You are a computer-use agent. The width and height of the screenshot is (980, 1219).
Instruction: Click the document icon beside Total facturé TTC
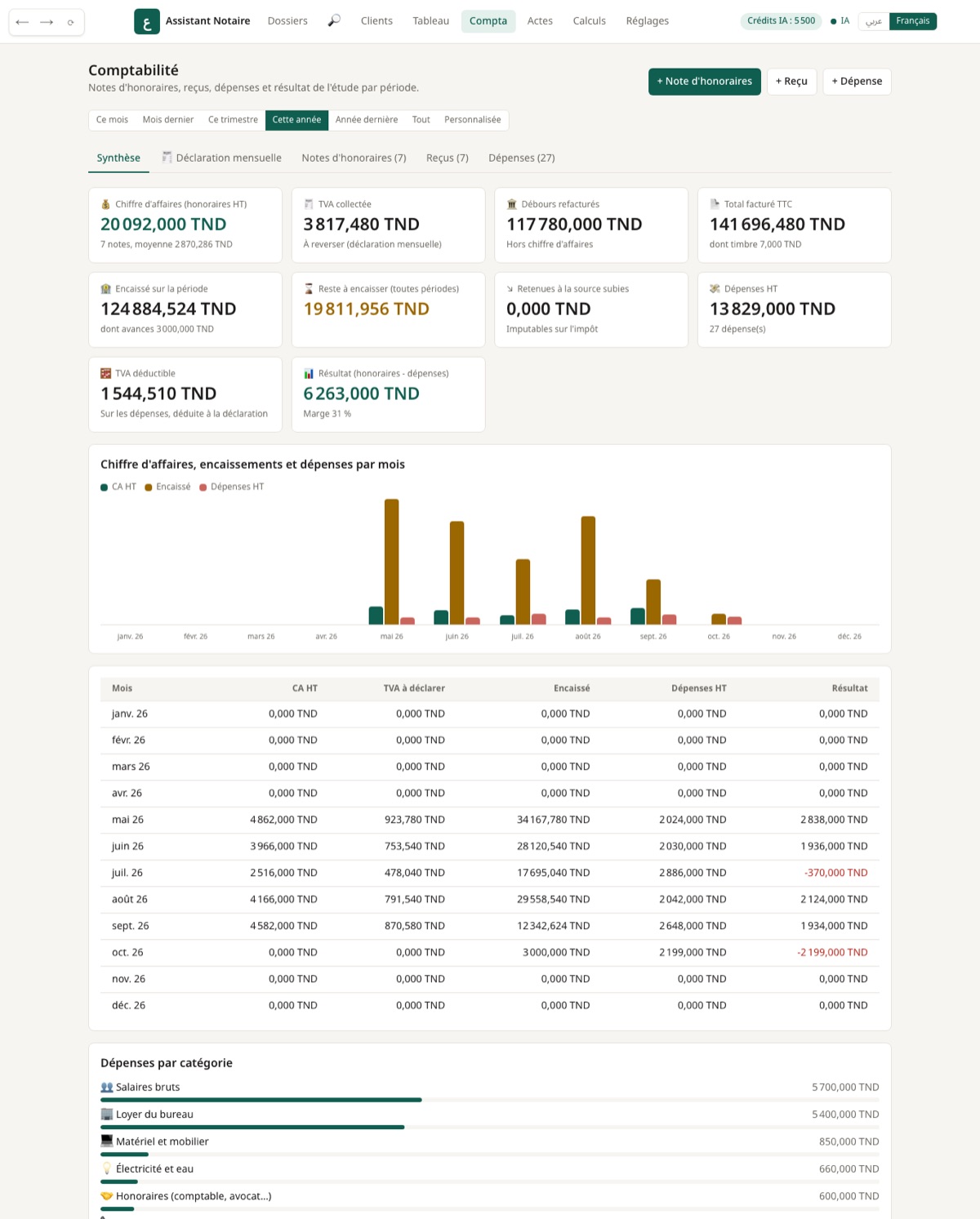click(x=715, y=204)
